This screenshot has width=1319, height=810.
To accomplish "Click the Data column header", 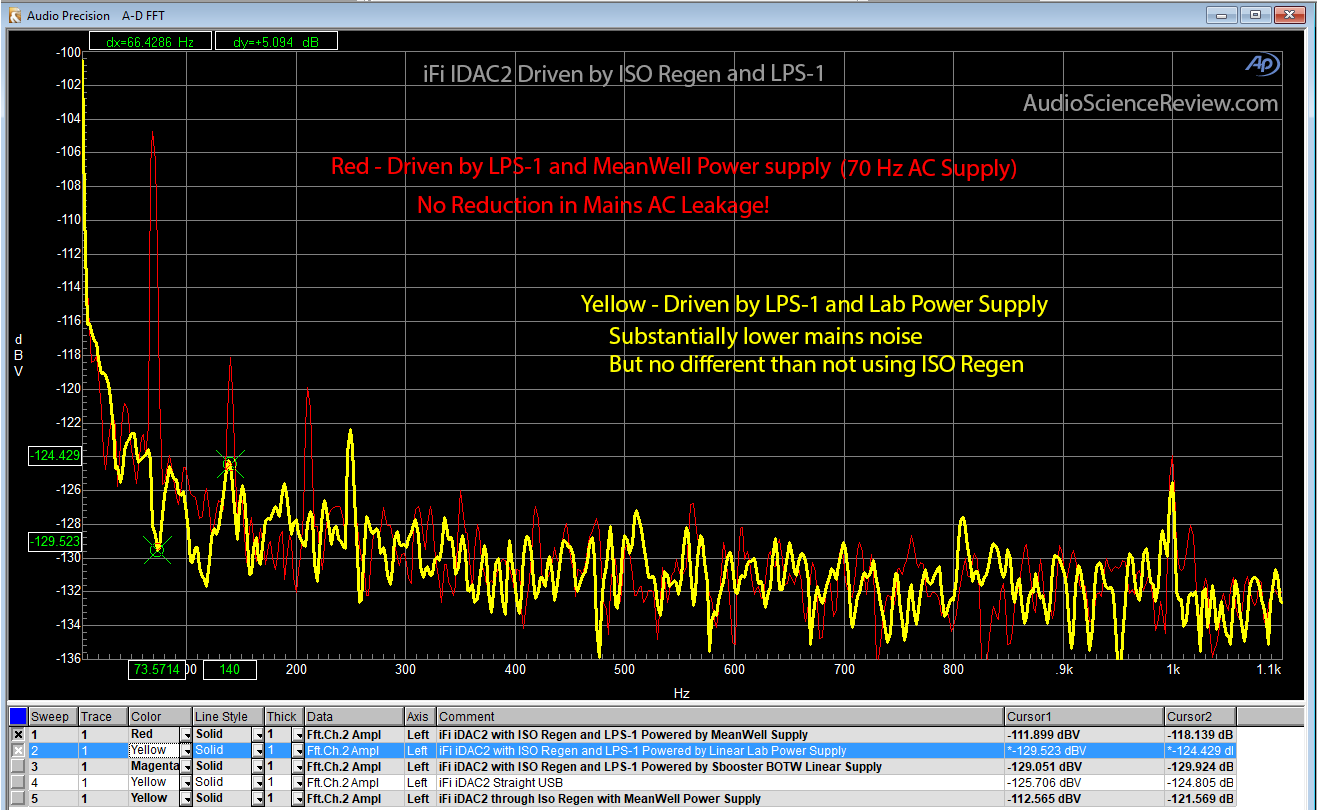I will pos(354,717).
